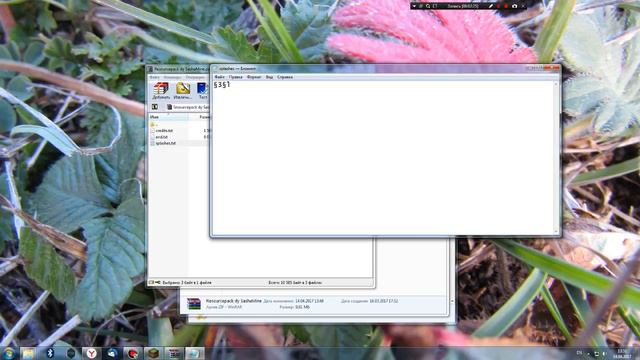Image resolution: width=640 pixels, height=360 pixels.
Task: Click the Explorer details pane scroll arrow
Action: (452, 301)
